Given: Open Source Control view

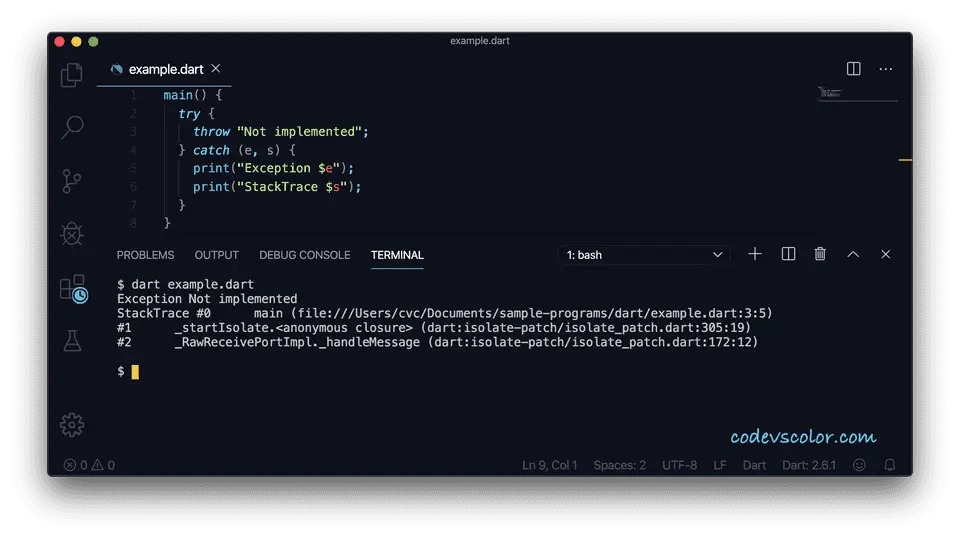Looking at the screenshot, I should tap(72, 181).
